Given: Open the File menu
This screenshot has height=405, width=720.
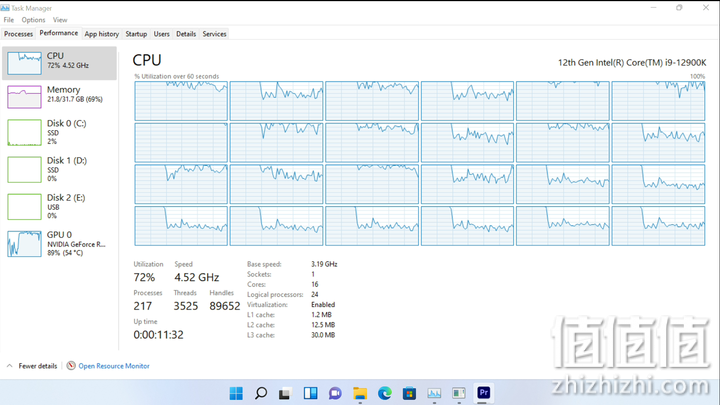Looking at the screenshot, I should tap(9, 20).
